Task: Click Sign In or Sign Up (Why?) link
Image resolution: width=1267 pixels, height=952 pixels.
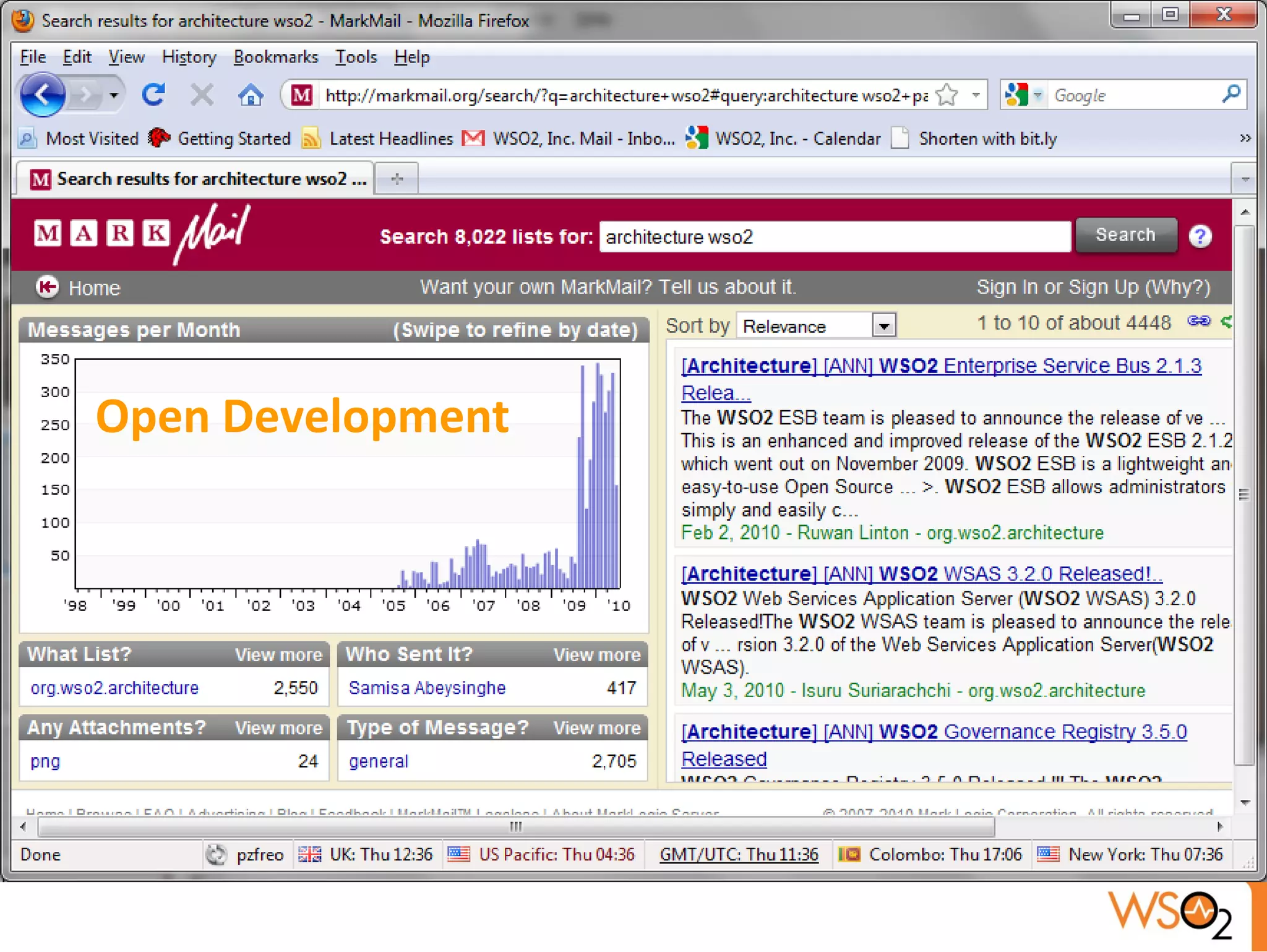Action: pos(1093,287)
